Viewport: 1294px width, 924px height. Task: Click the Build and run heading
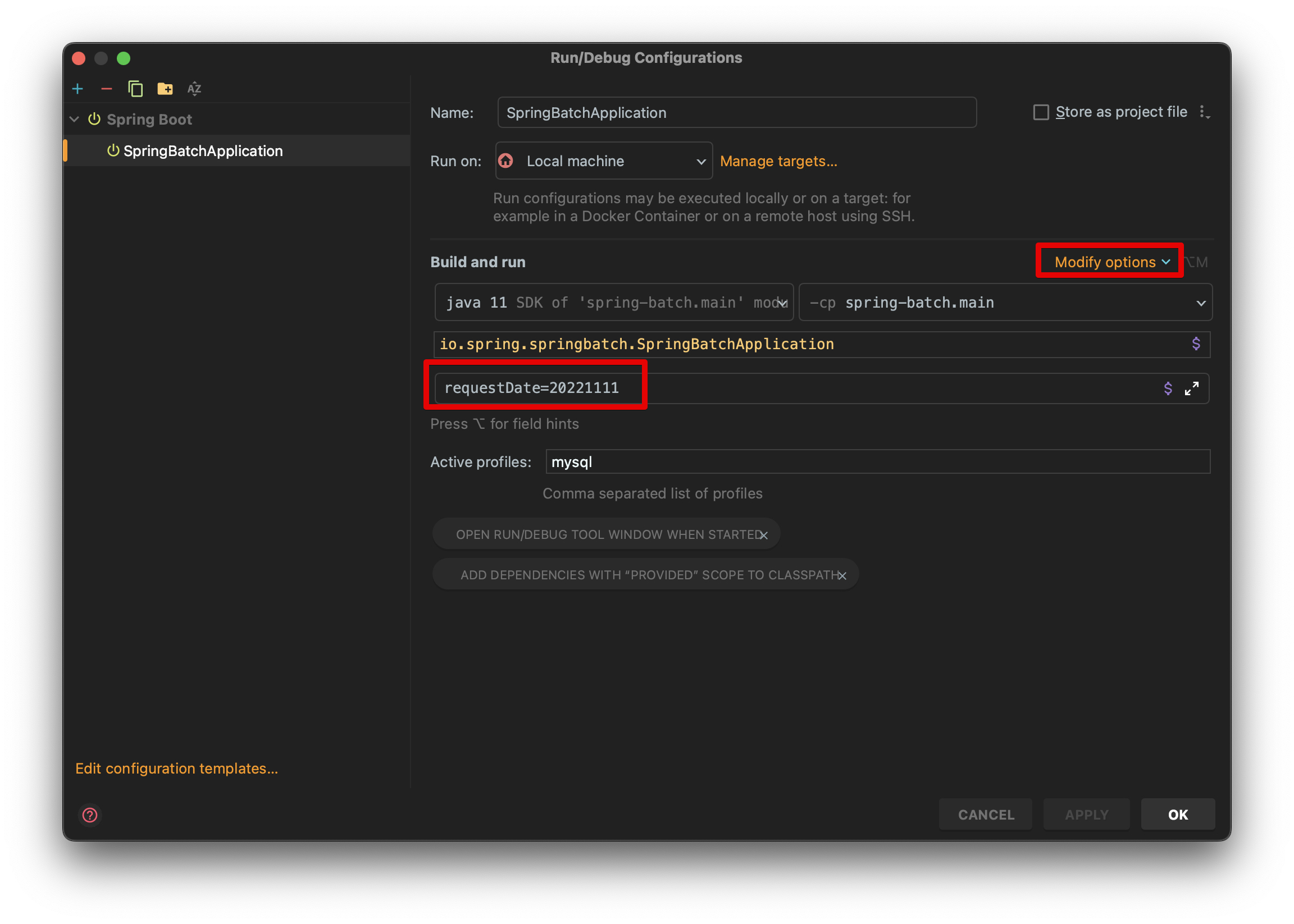tap(477, 262)
